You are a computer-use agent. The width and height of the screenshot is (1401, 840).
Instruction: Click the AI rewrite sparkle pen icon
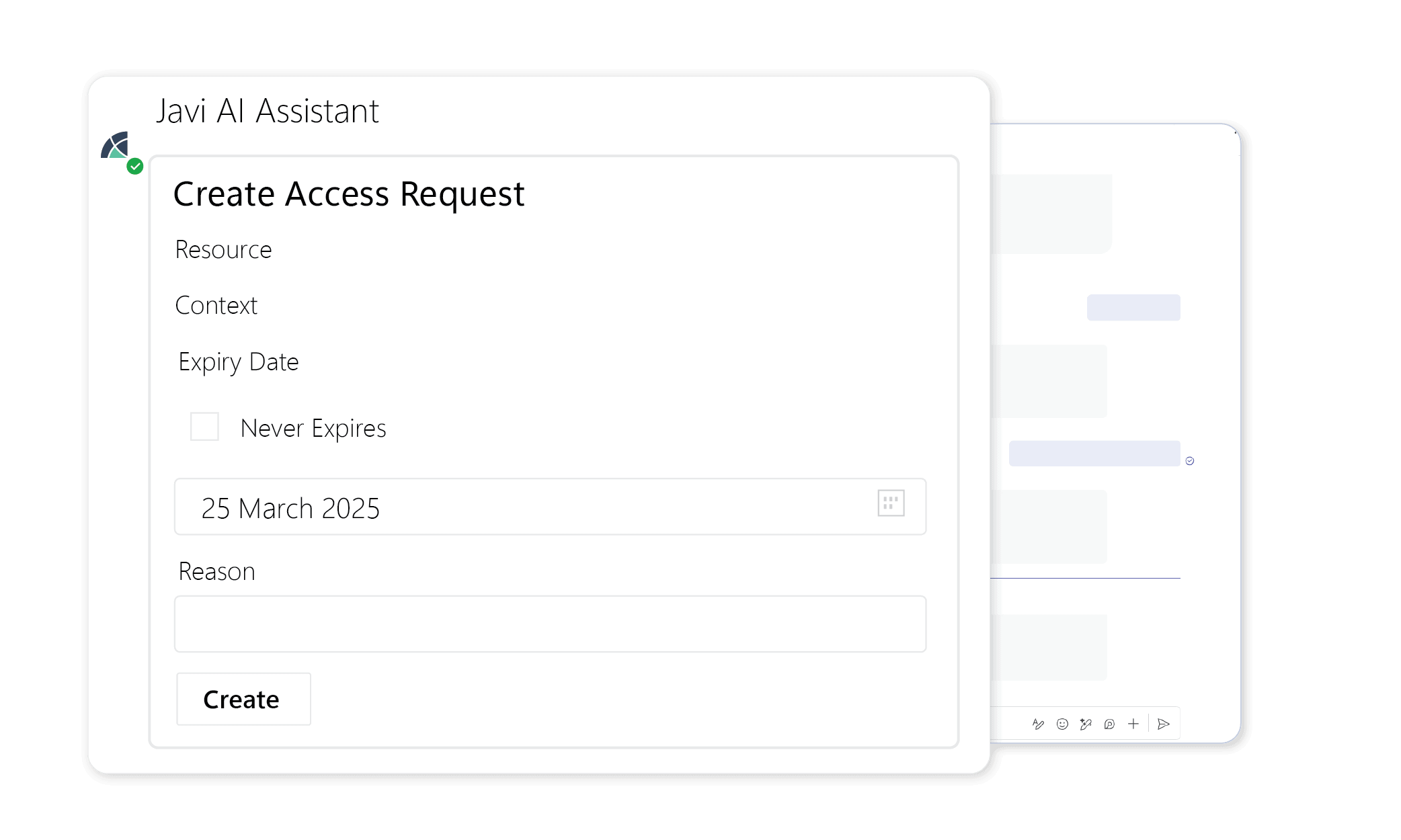coord(1086,724)
